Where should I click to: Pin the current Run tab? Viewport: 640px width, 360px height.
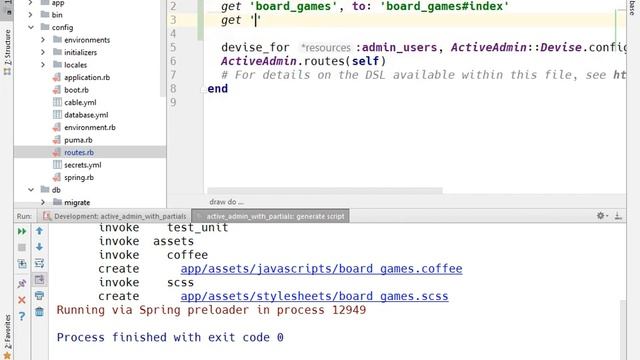pos(22,283)
